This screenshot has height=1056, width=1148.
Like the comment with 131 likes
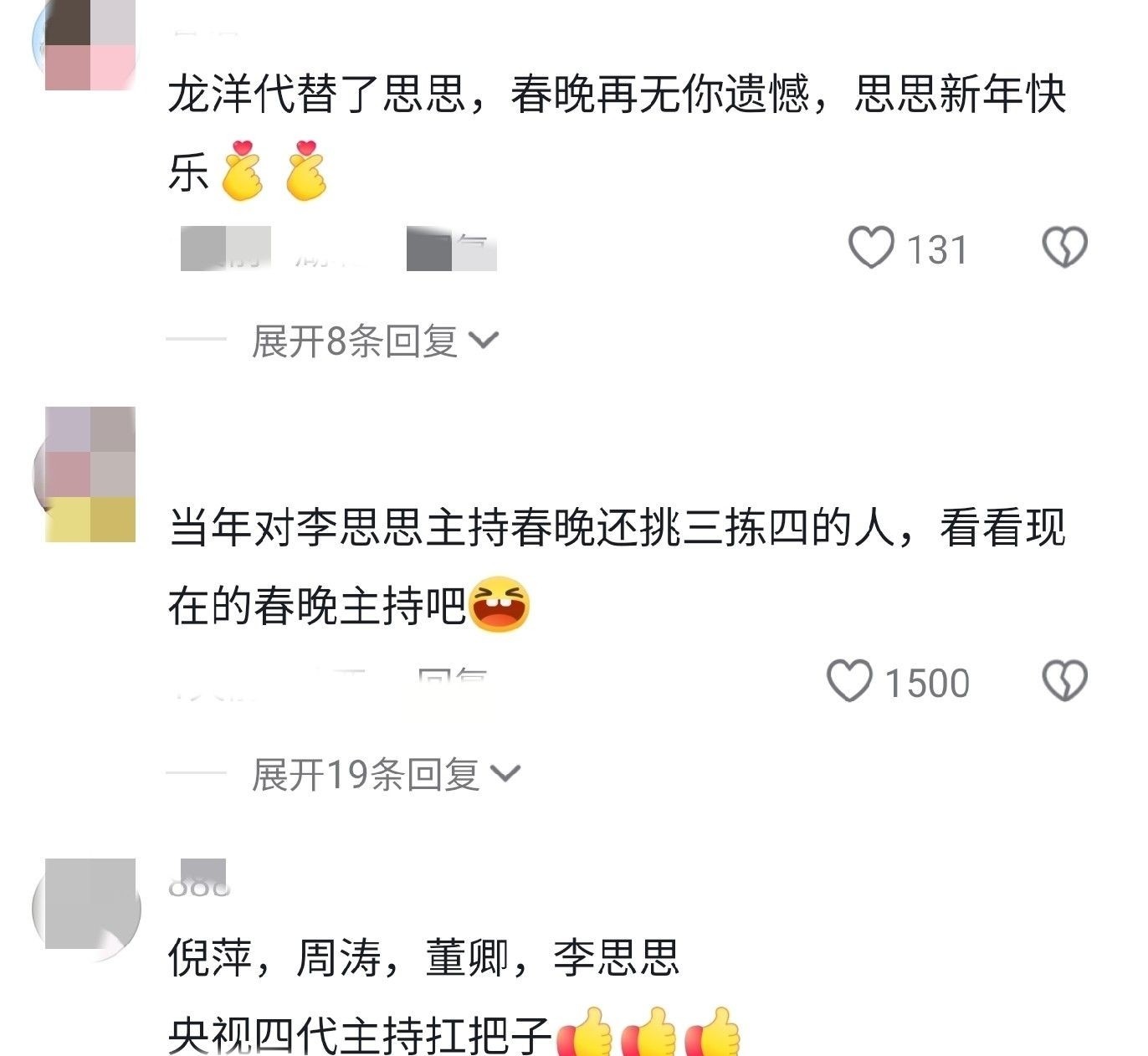(x=871, y=248)
